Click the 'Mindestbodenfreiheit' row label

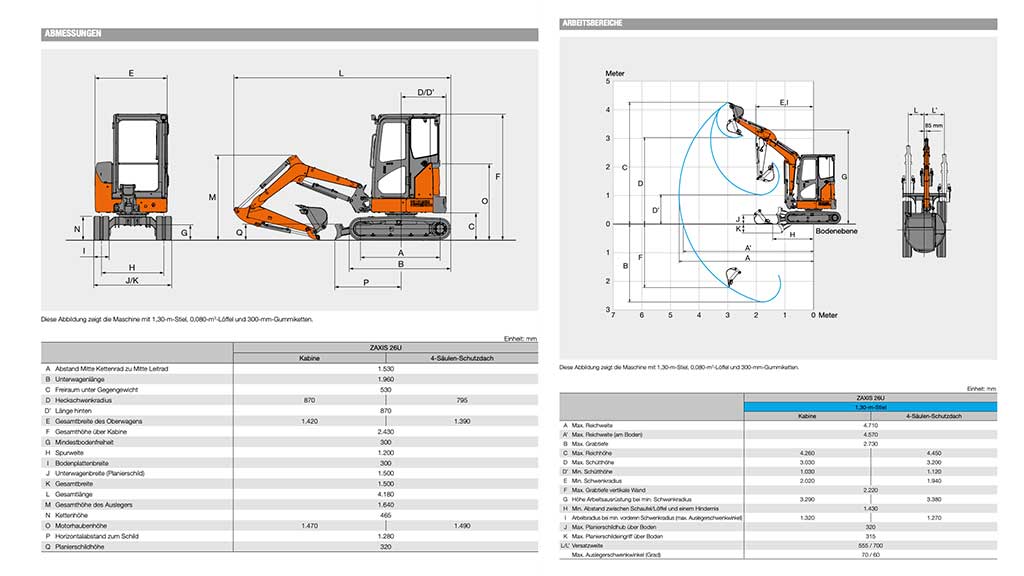[x=84, y=442]
